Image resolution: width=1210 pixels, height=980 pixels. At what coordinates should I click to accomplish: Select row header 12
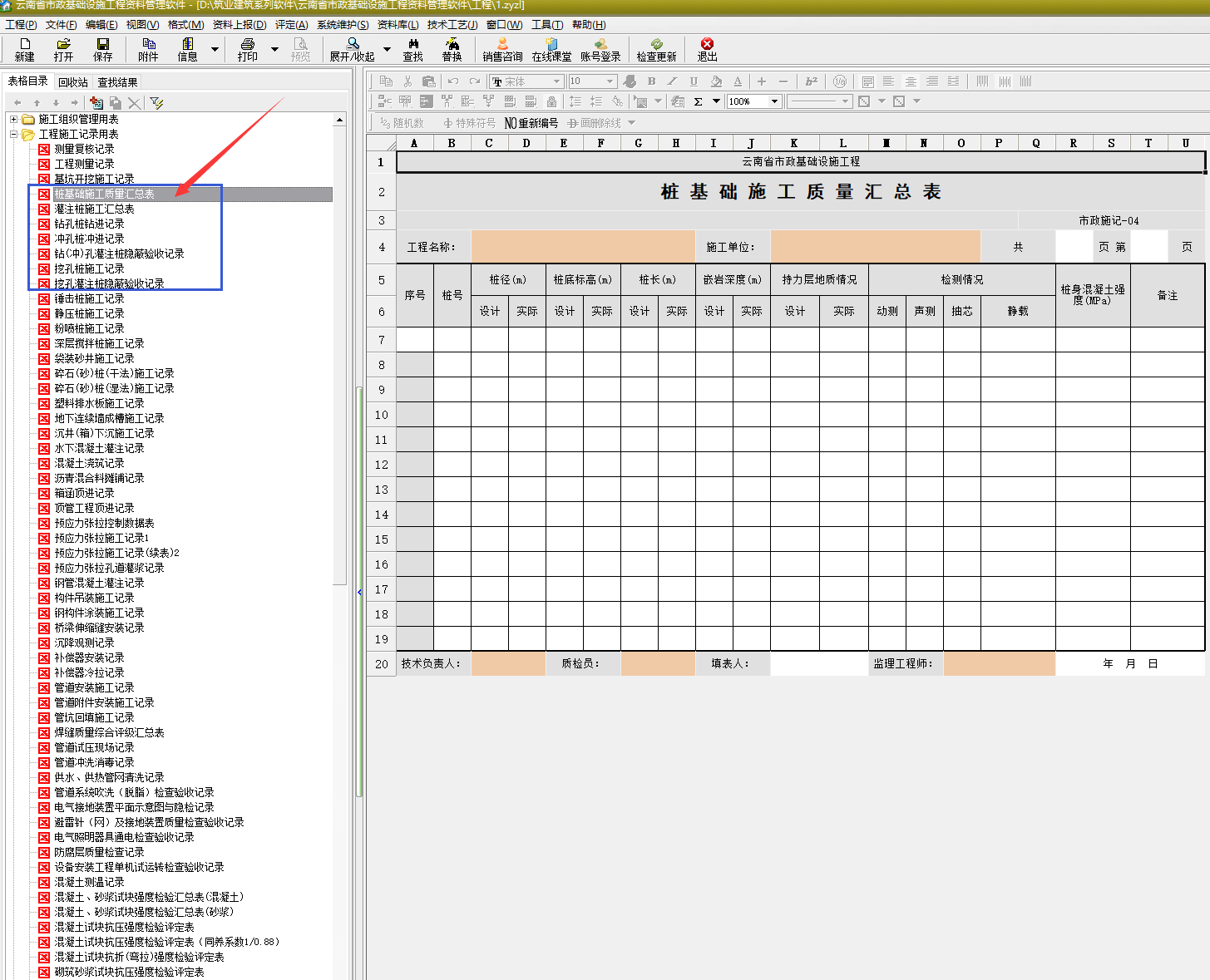coord(381,465)
